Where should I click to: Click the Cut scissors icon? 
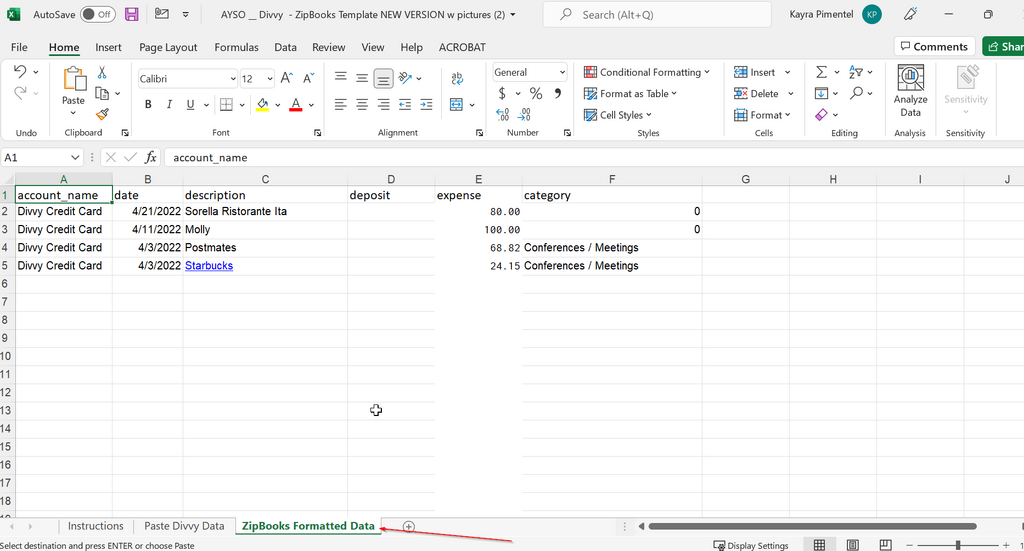(102, 73)
